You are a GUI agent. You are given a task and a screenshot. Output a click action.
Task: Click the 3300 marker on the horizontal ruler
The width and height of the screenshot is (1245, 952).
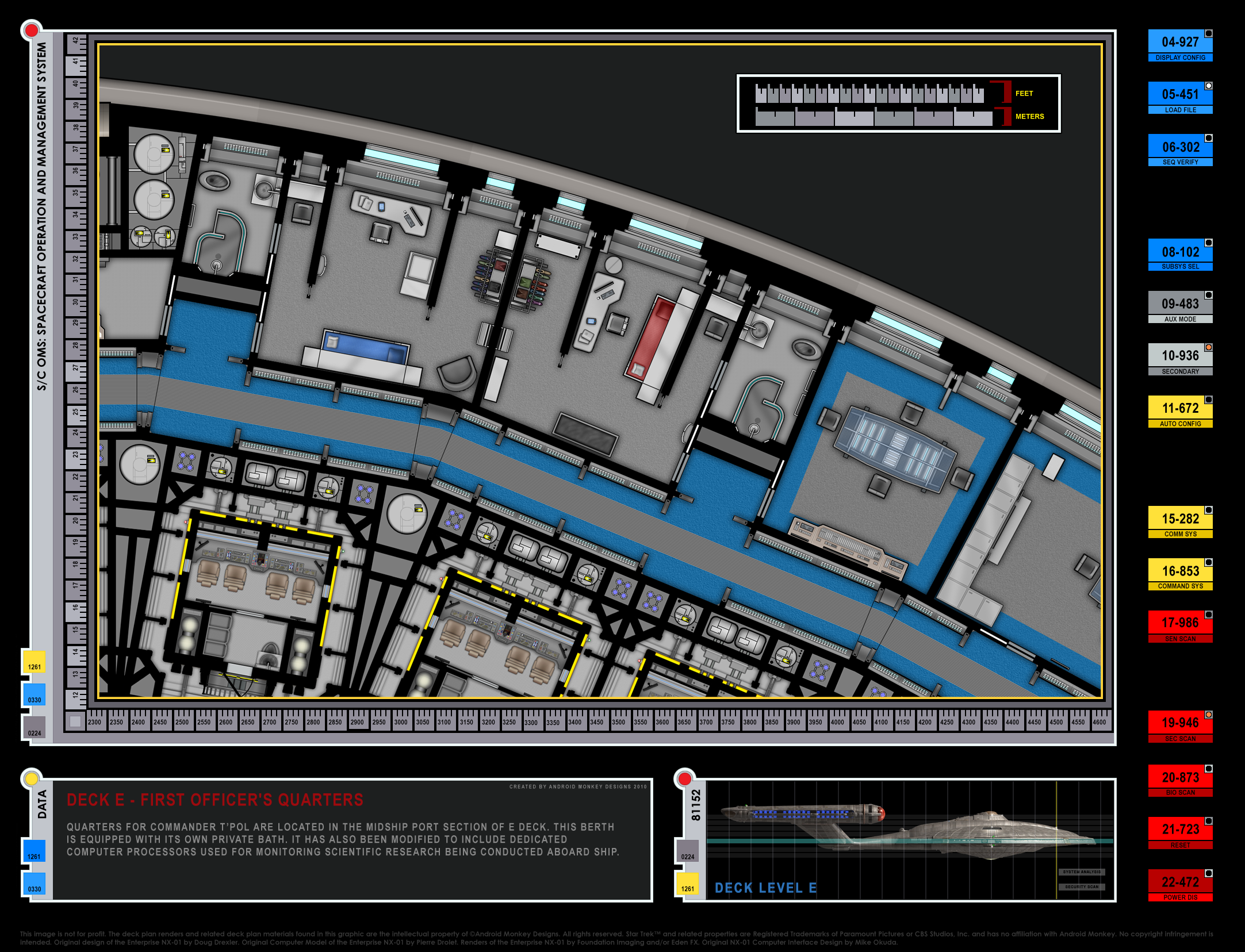[x=531, y=723]
